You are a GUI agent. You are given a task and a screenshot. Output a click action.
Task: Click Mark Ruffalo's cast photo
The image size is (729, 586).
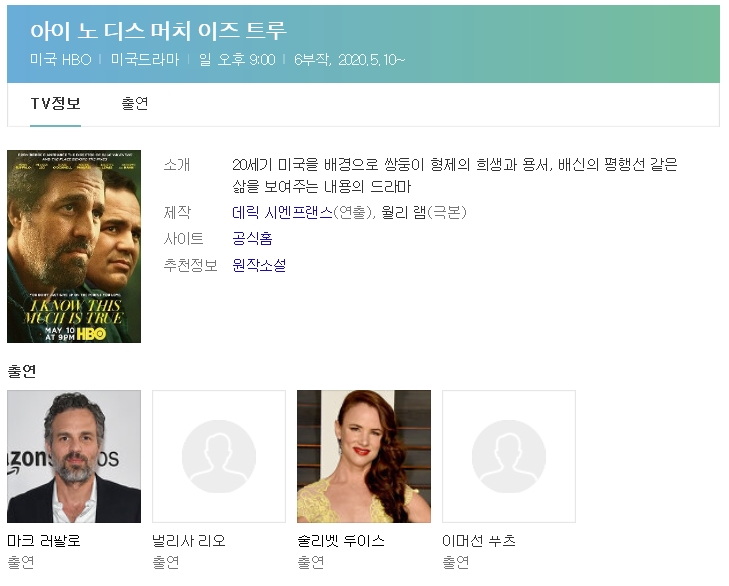[x=74, y=456]
